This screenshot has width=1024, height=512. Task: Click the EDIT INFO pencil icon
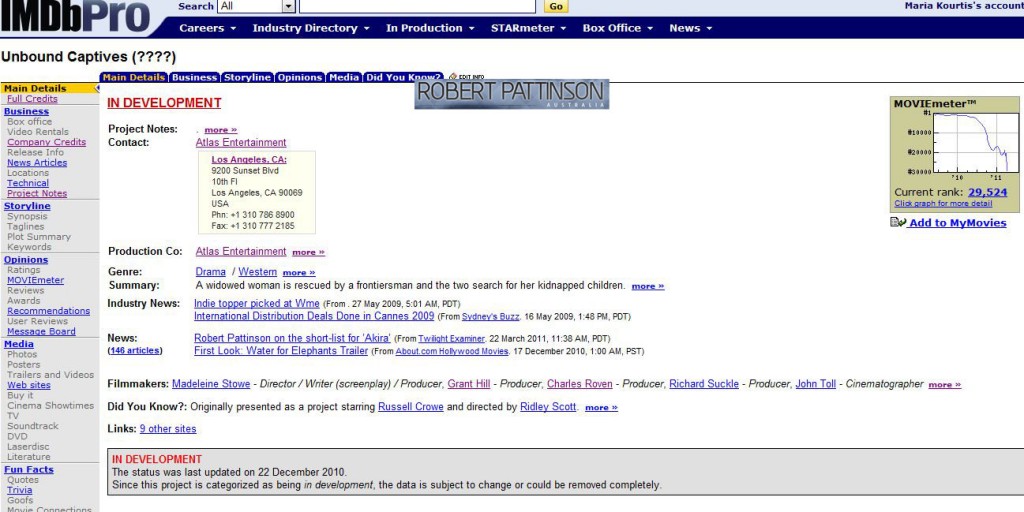454,76
